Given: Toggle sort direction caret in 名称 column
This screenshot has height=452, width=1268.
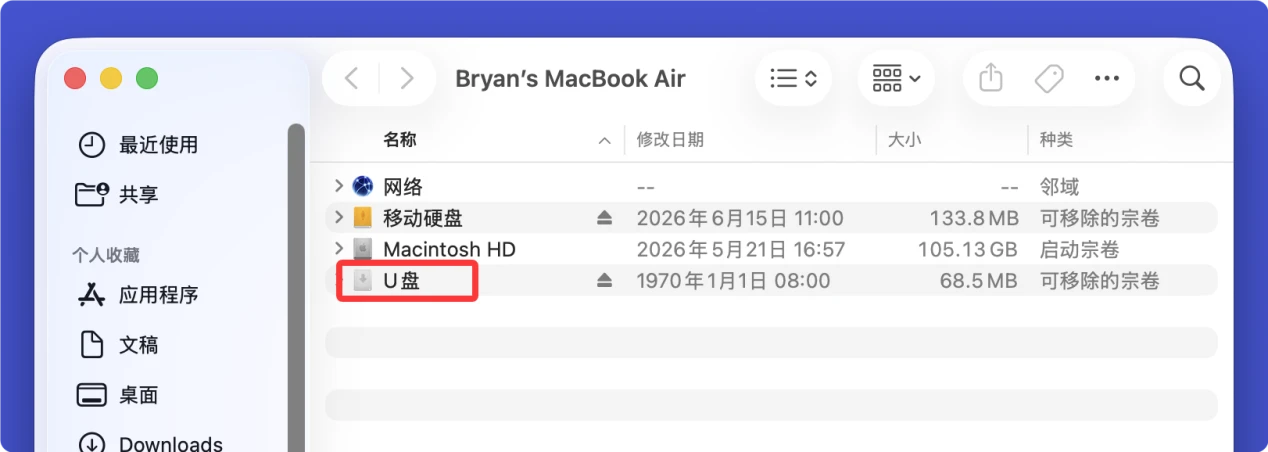Looking at the screenshot, I should (x=604, y=141).
